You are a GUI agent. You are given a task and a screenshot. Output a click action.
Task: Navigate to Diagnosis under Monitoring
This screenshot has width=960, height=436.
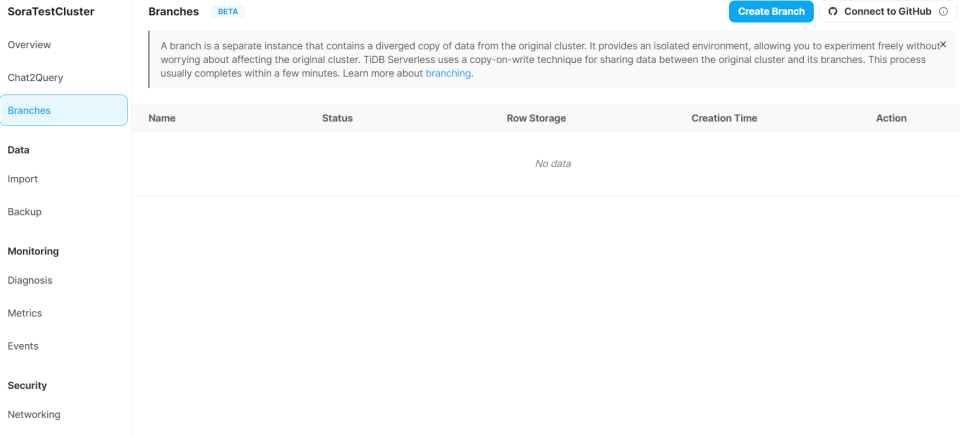[x=30, y=280]
